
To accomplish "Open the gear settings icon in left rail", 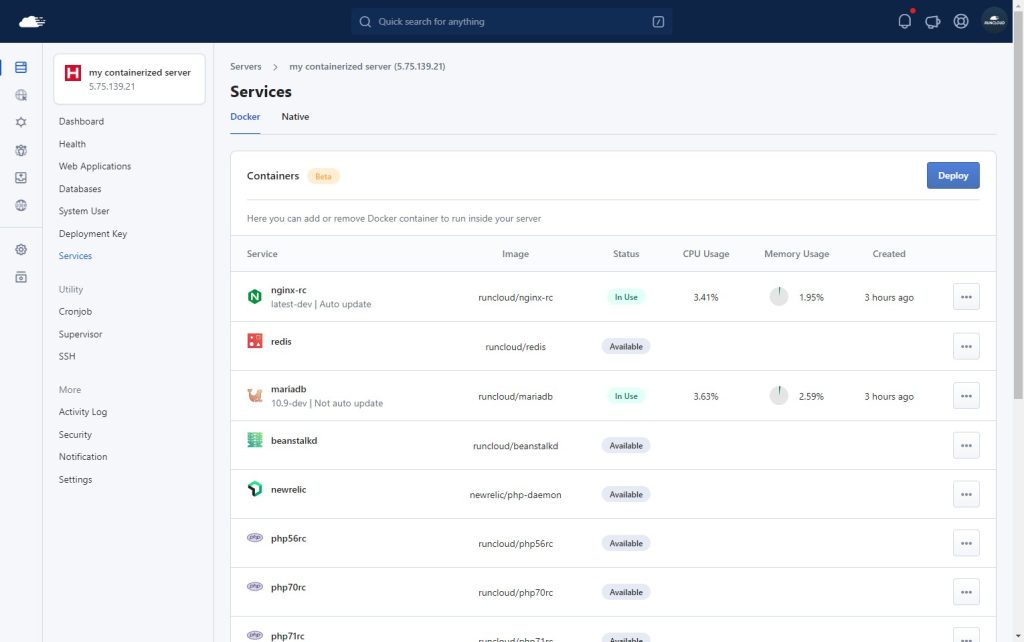I will [x=21, y=249].
